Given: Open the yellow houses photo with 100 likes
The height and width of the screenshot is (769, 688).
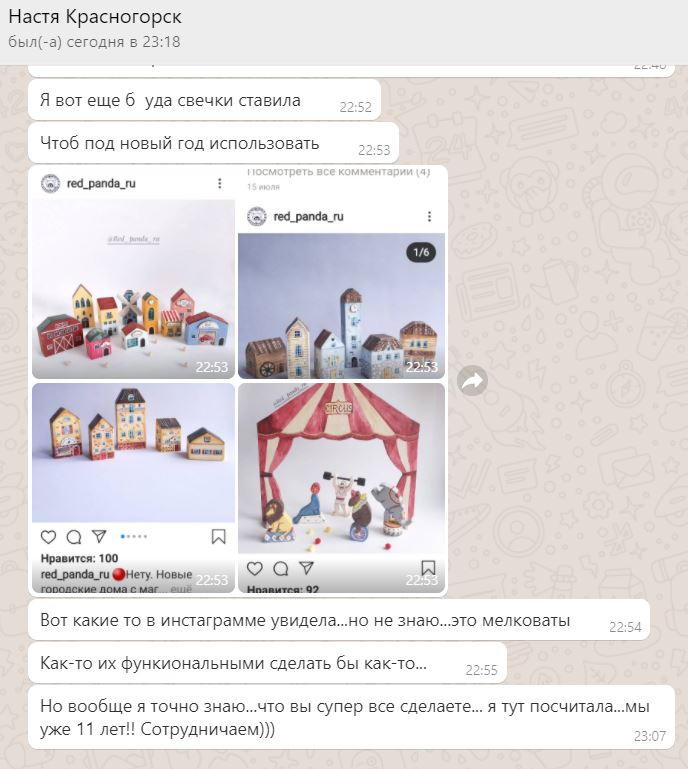Looking at the screenshot, I should (x=133, y=488).
